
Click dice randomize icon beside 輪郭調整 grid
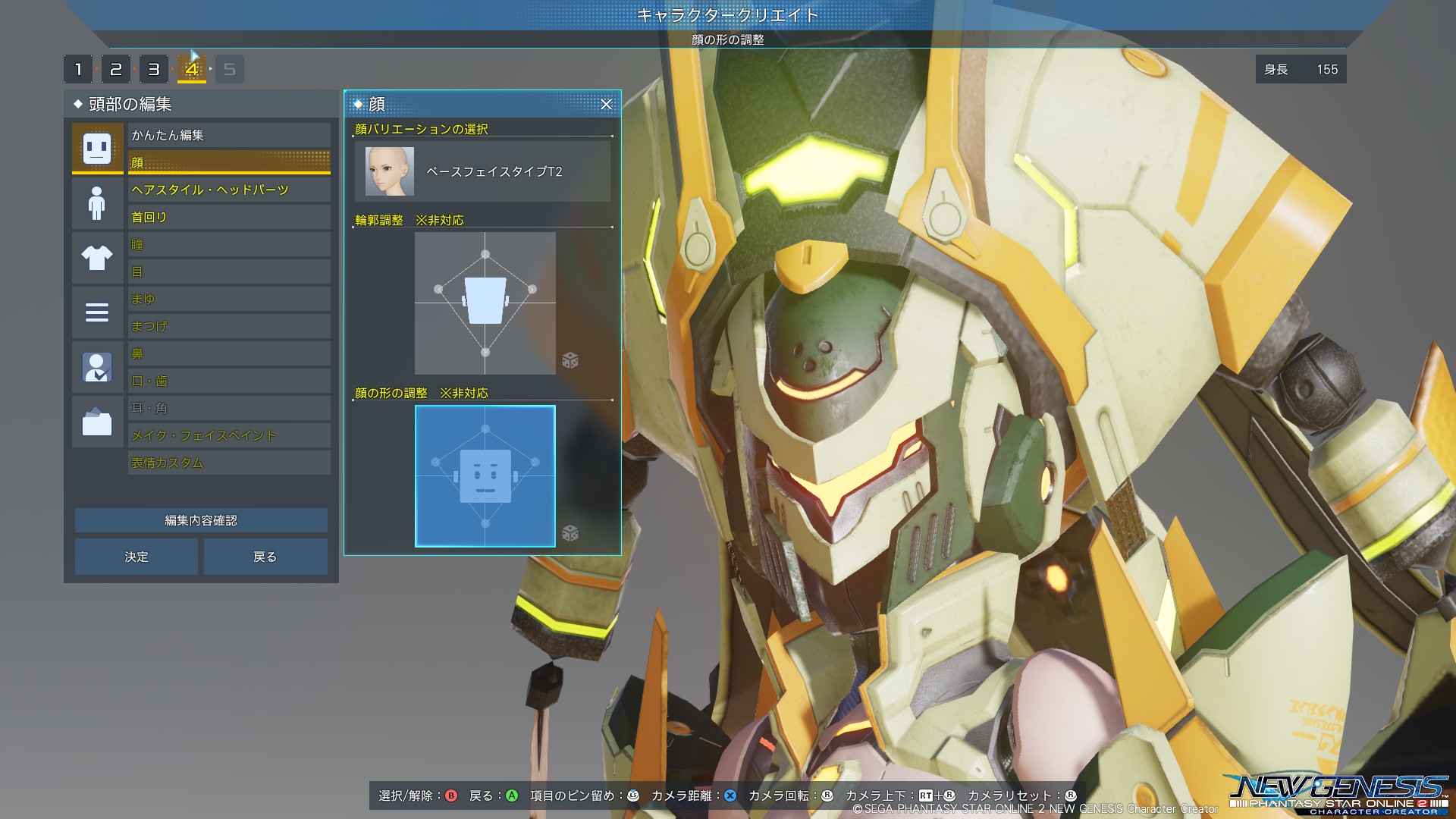pos(570,360)
